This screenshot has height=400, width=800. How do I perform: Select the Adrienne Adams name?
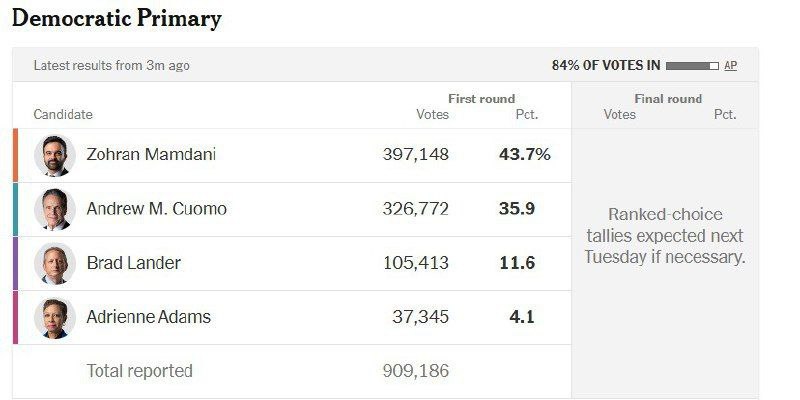tap(149, 317)
